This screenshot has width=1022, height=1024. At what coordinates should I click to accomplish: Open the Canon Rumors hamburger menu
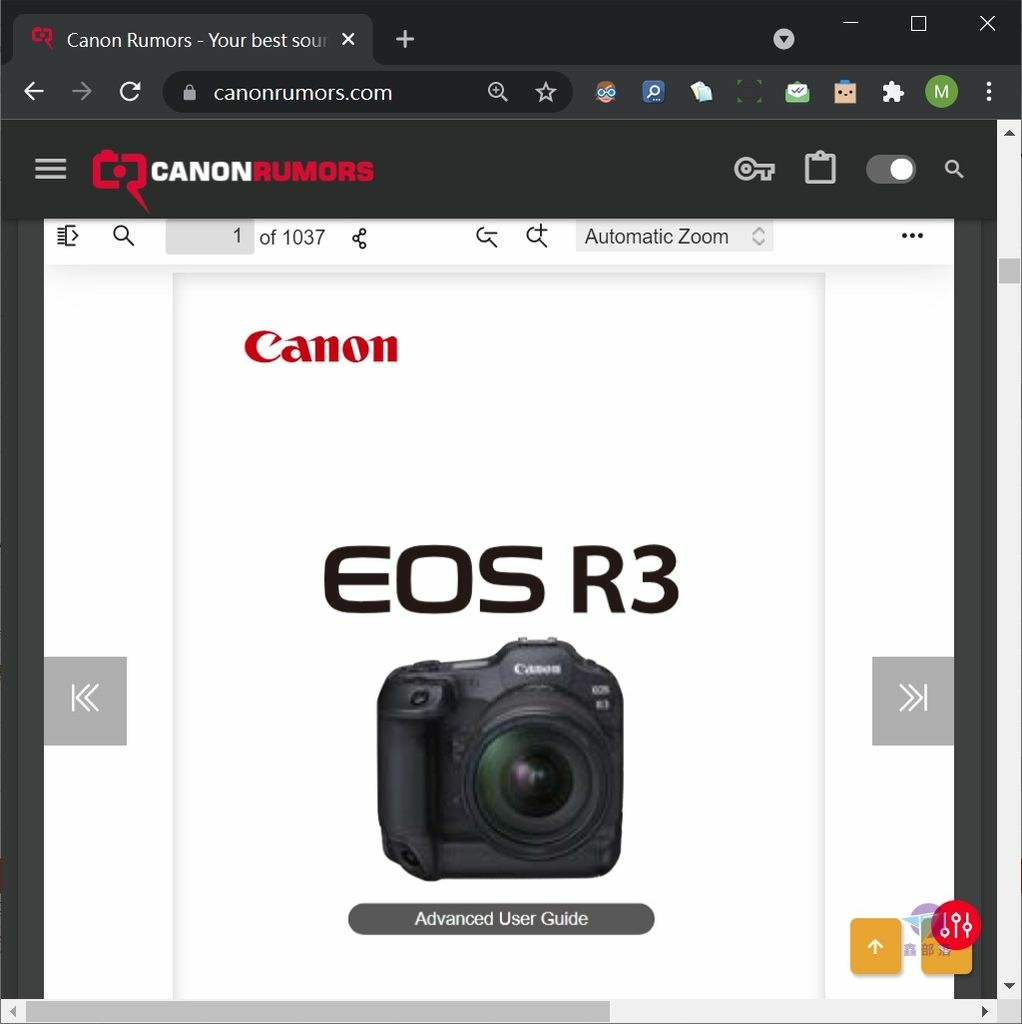click(x=50, y=169)
